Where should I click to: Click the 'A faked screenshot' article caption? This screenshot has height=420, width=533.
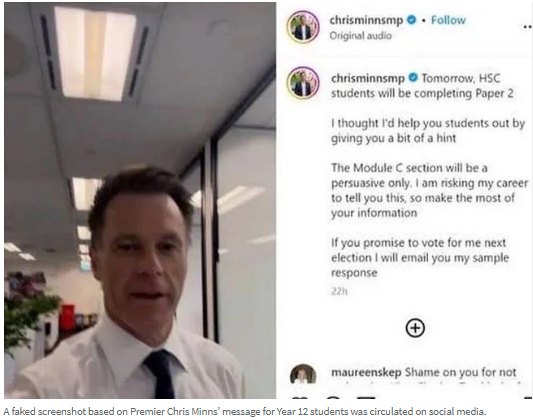[x=245, y=412]
